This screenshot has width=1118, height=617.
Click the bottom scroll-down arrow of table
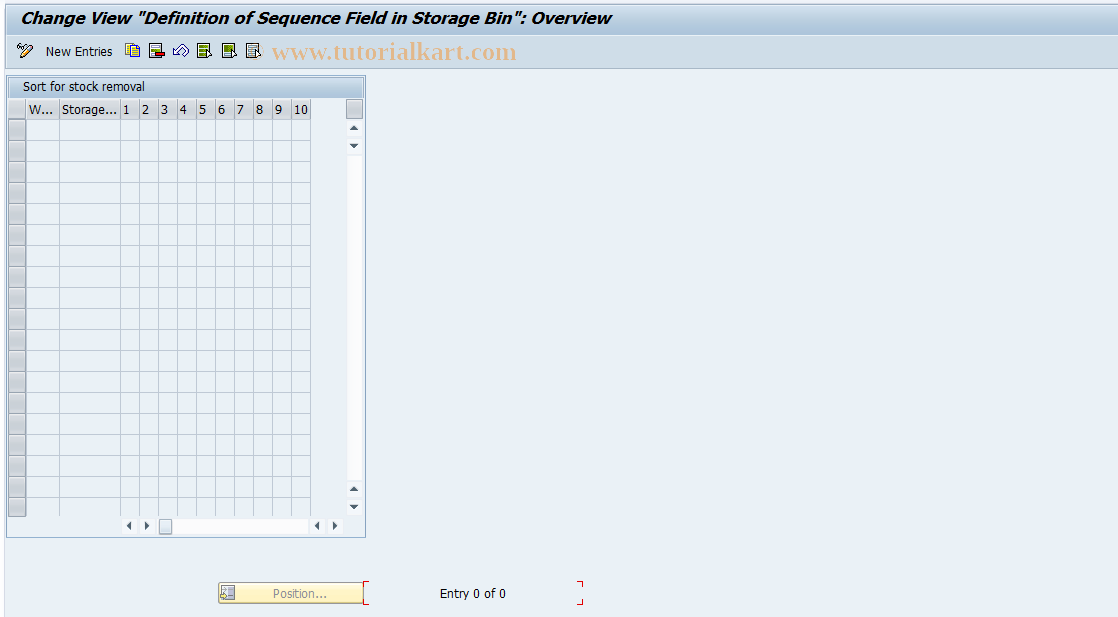click(354, 507)
